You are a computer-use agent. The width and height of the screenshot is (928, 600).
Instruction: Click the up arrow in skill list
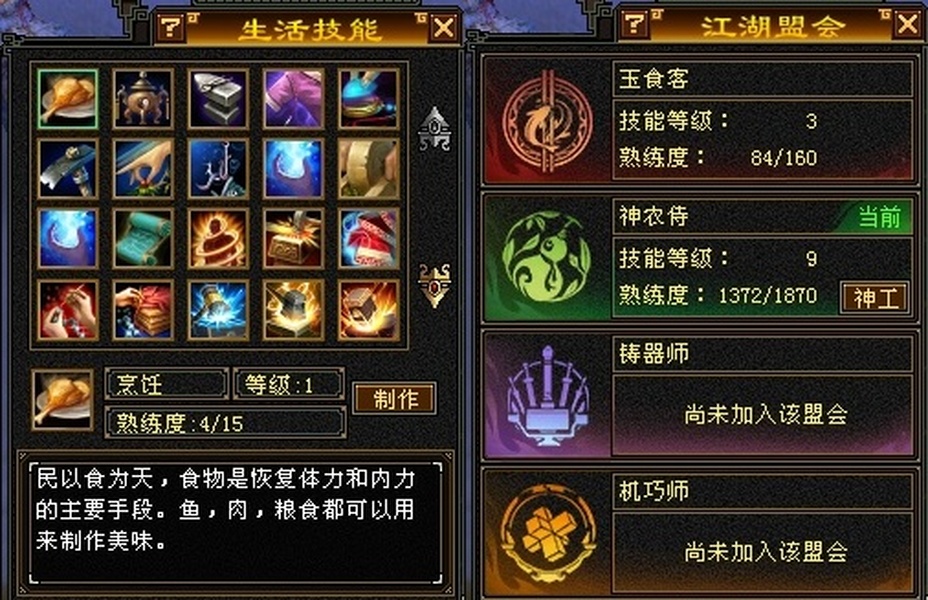pos(435,128)
